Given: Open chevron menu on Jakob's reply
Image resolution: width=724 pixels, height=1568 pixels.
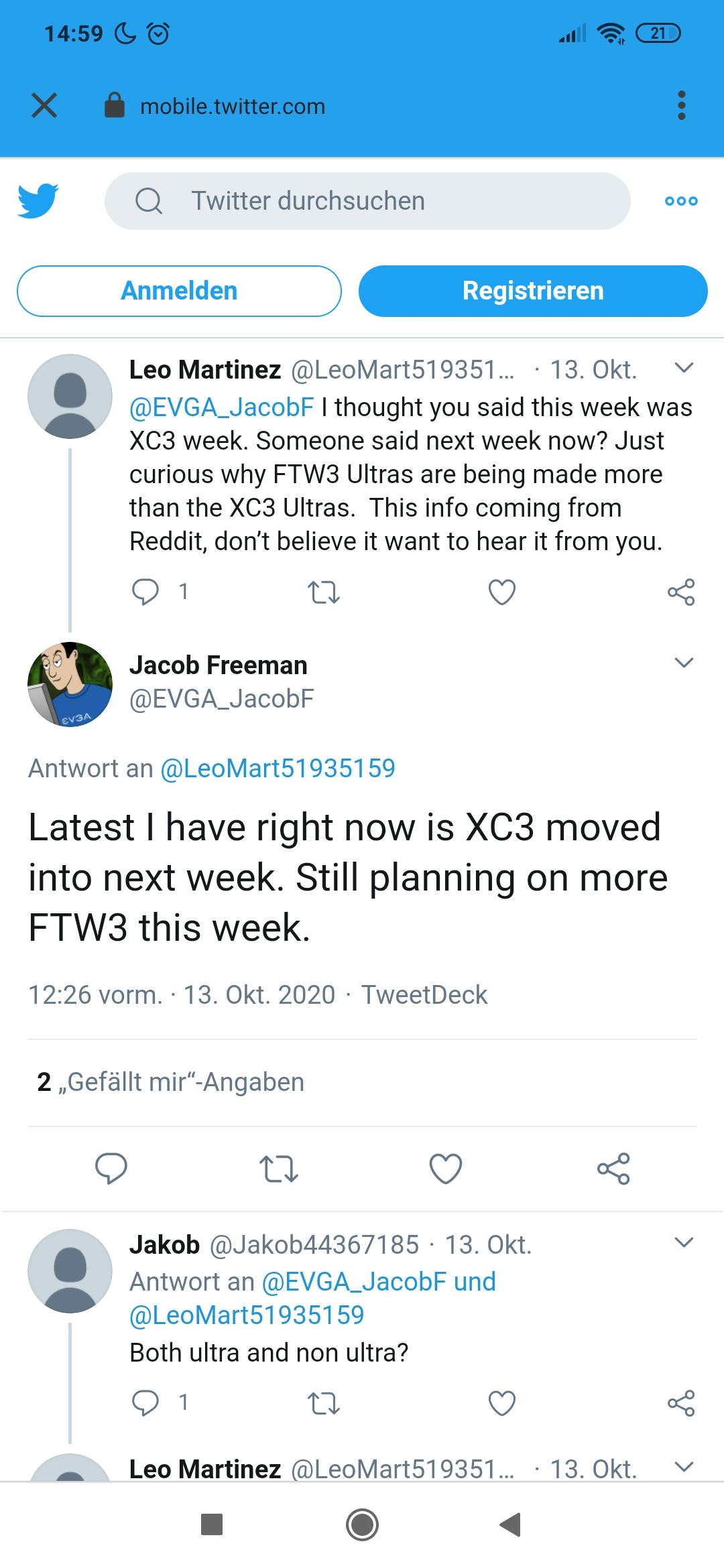Looking at the screenshot, I should click(x=684, y=1243).
